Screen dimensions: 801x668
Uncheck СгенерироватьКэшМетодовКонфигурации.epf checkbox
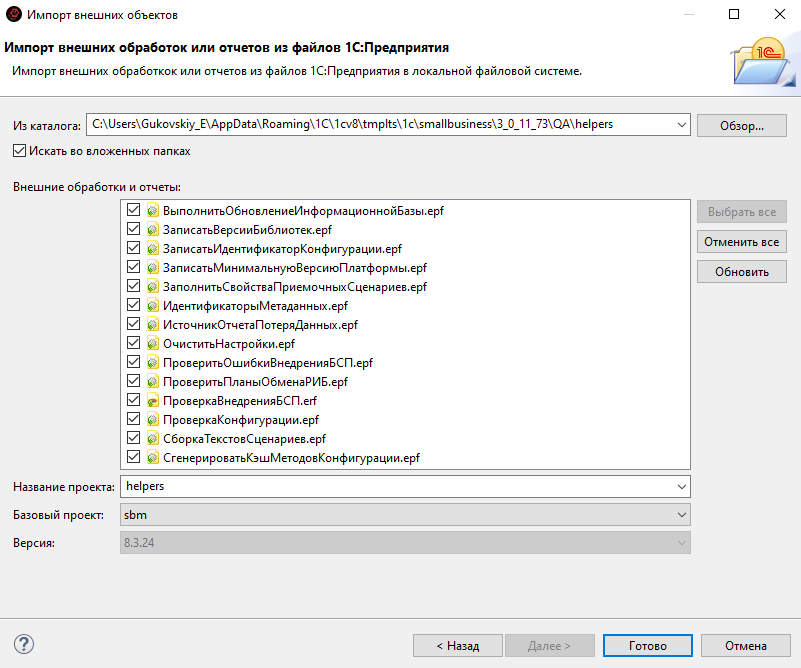(x=134, y=458)
